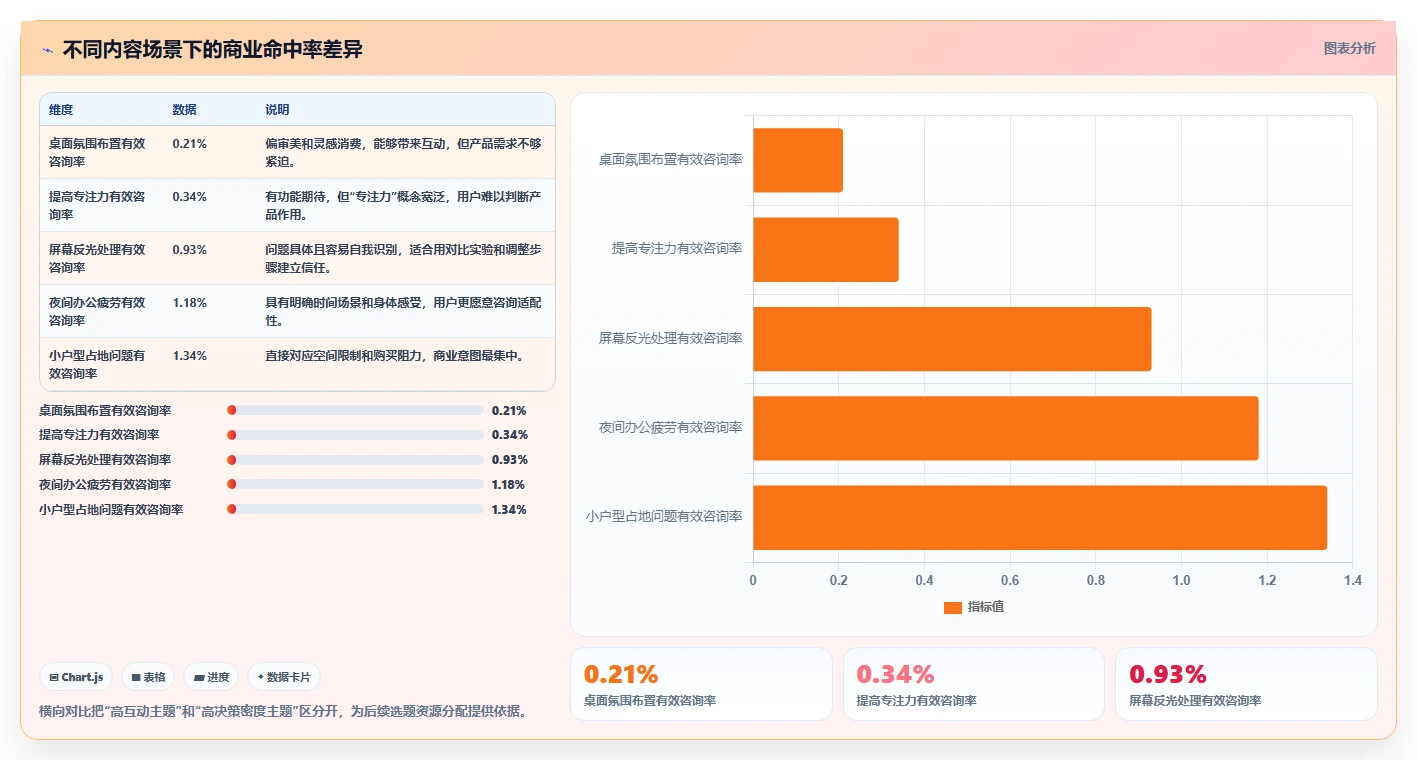This screenshot has height=760, width=1417.
Task: Click the 0.93% value in the table
Action: click(190, 249)
